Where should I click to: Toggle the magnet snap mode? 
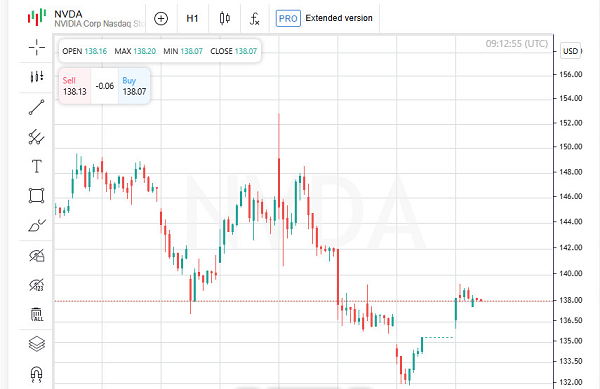click(36, 374)
